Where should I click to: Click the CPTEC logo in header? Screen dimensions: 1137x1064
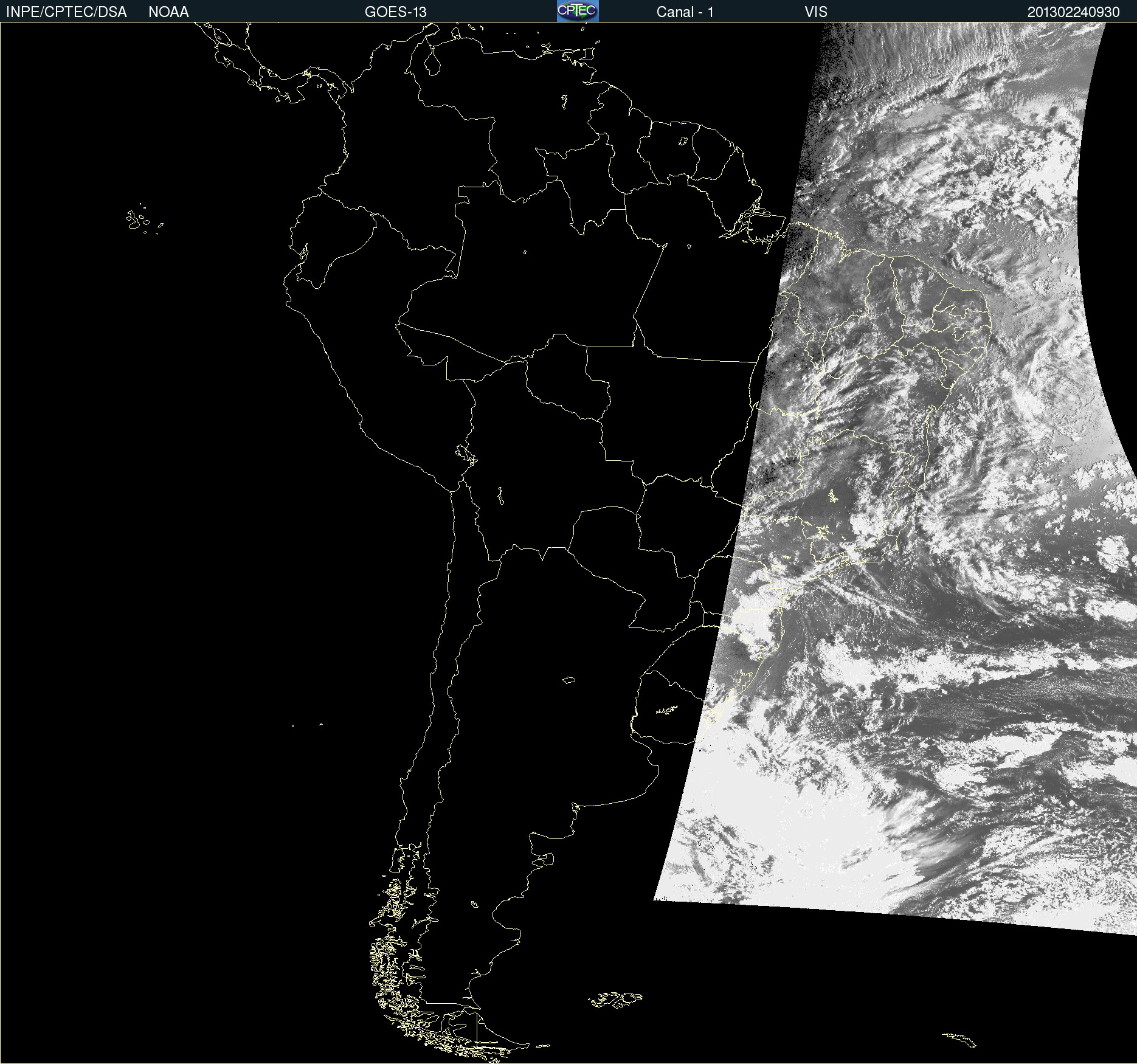pyautogui.click(x=578, y=11)
